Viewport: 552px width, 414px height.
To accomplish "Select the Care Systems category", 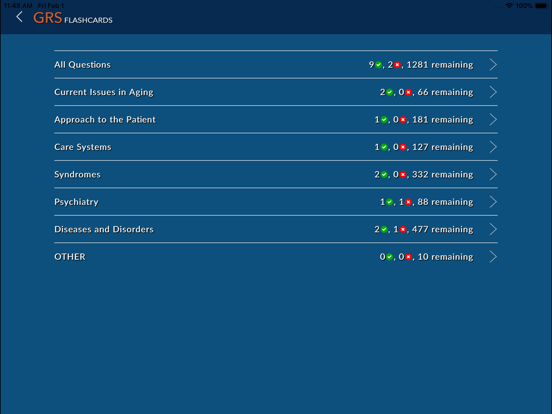I will (x=276, y=147).
